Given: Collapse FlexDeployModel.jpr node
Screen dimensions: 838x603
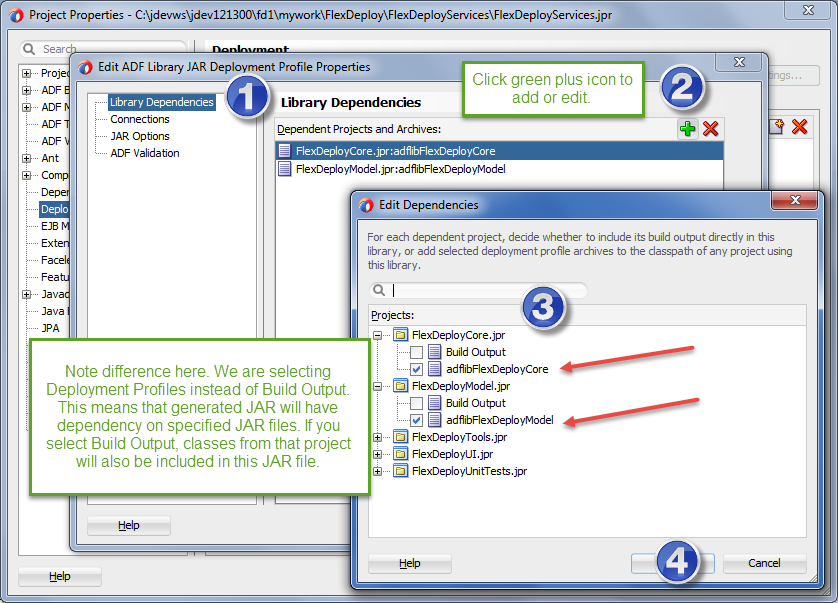Looking at the screenshot, I should (378, 386).
